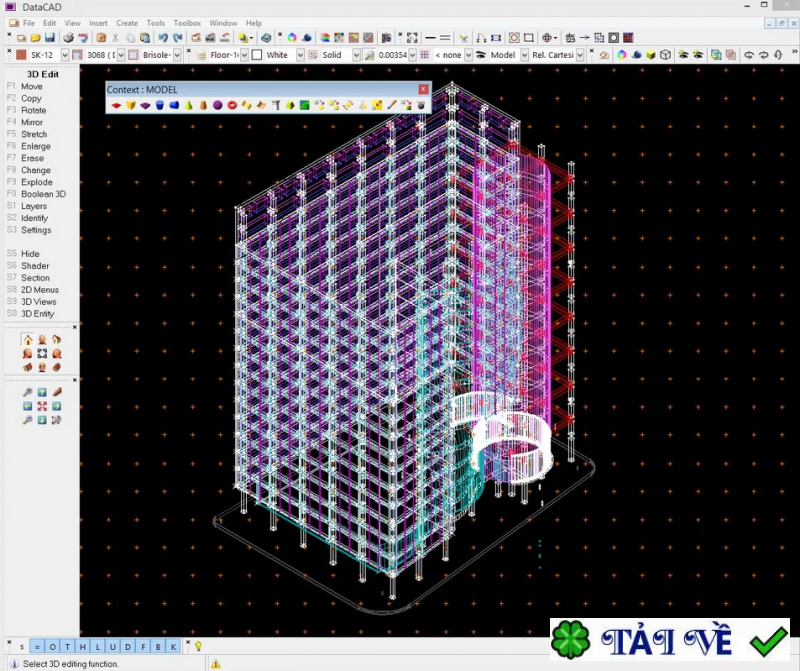The height and width of the screenshot is (671, 800).
Task: Select the blue vertical cylinder shape tool
Action: pos(160,105)
